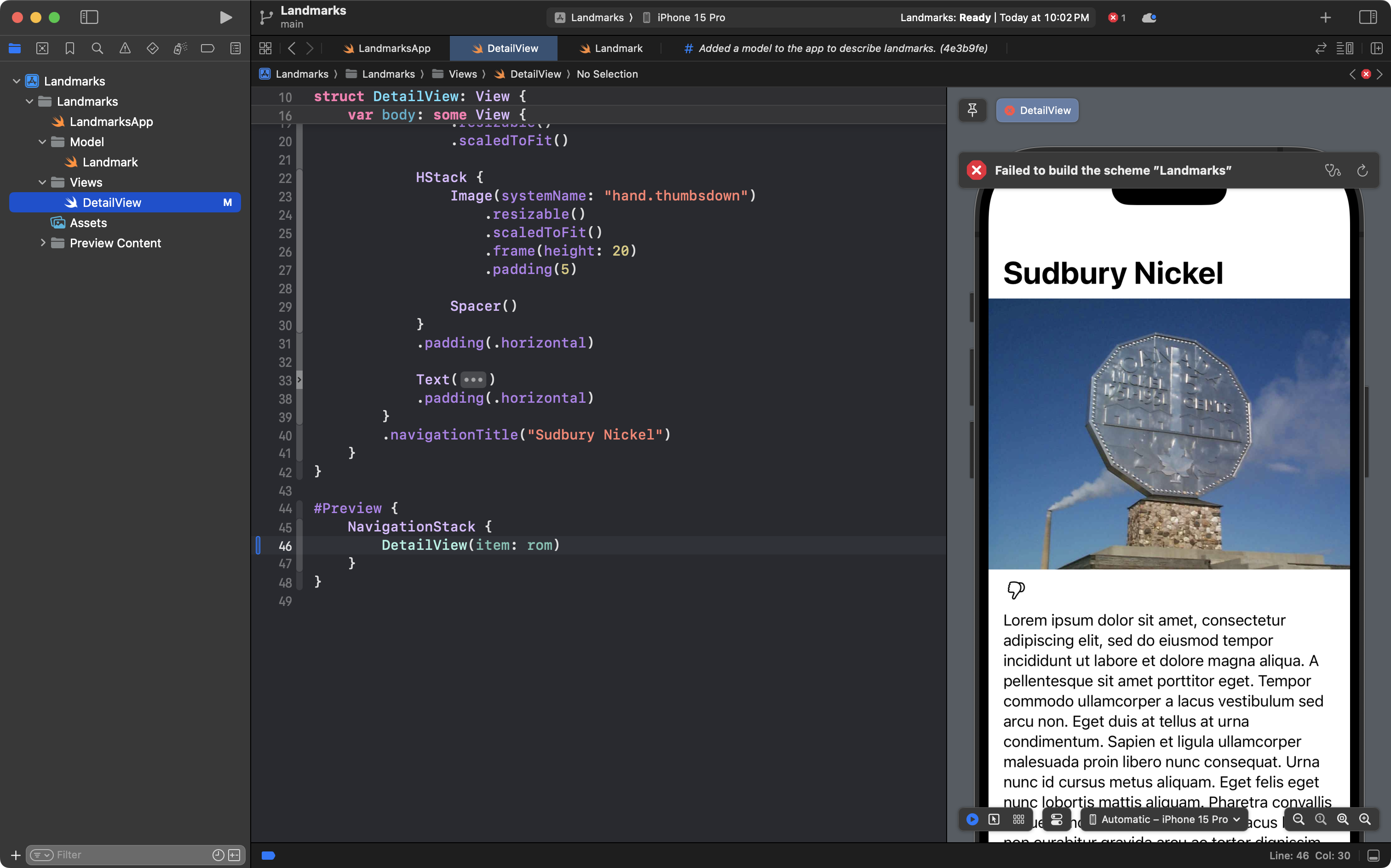This screenshot has width=1391, height=868.
Task: Open the Report navigator
Action: tap(236, 48)
